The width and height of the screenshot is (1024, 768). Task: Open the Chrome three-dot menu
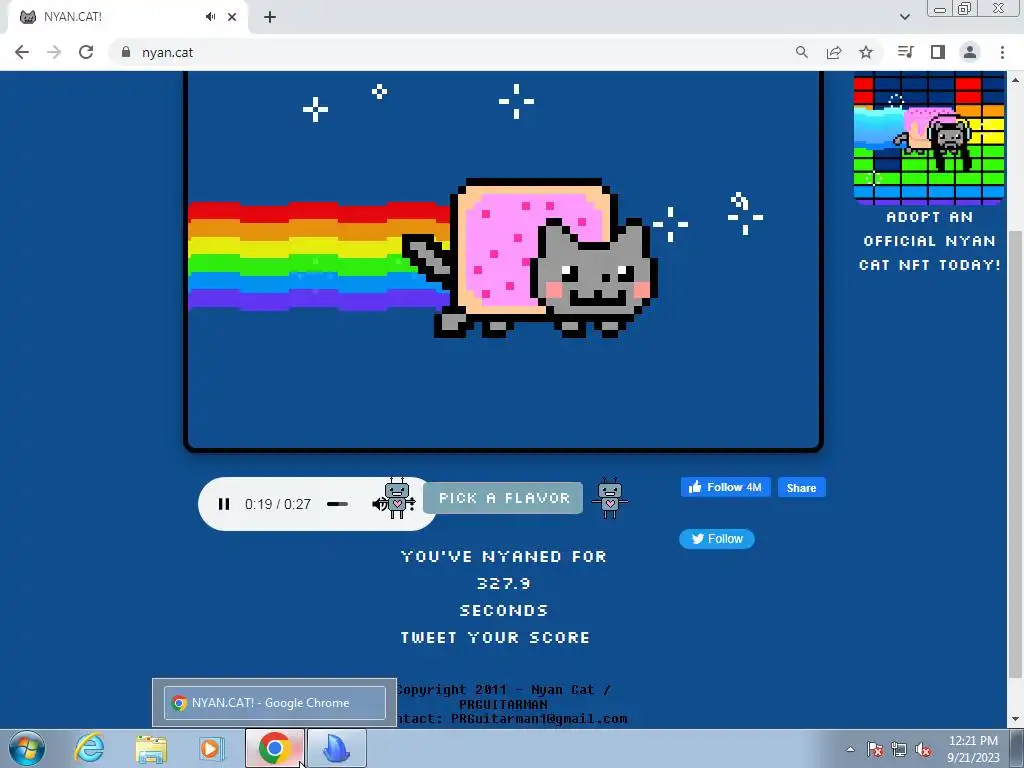pos(1002,52)
